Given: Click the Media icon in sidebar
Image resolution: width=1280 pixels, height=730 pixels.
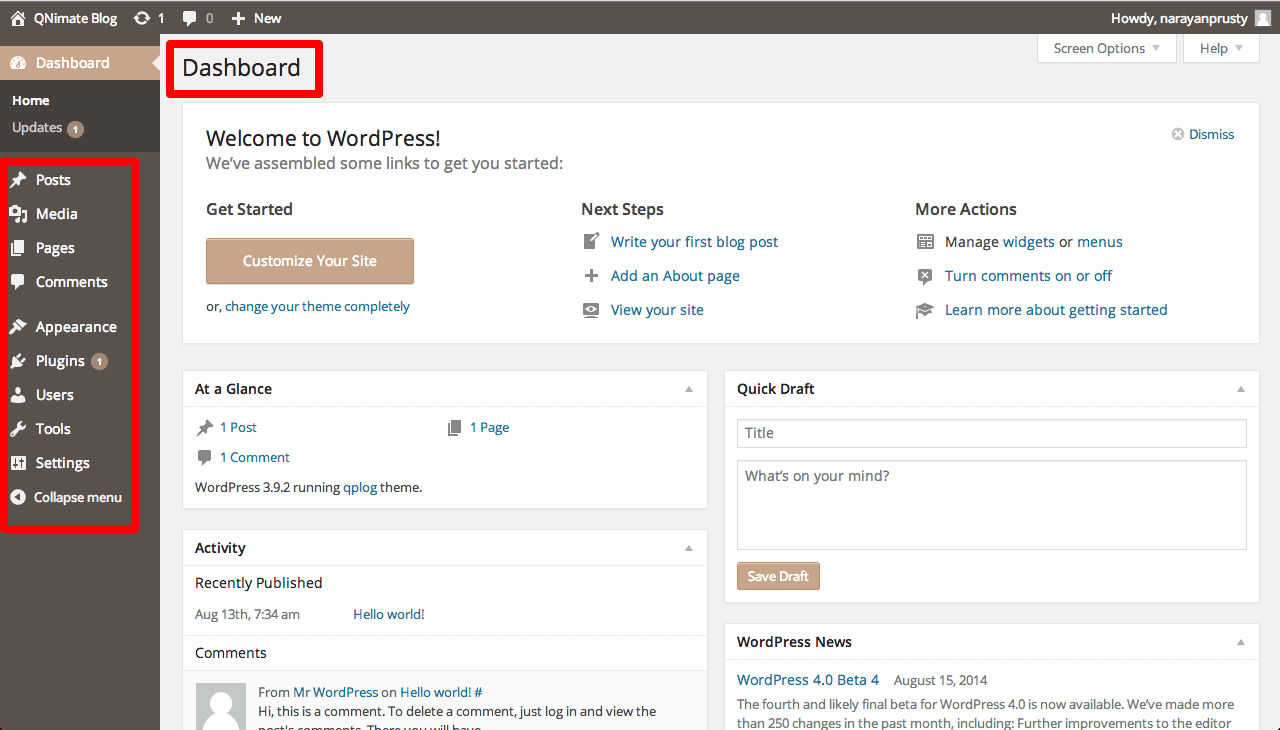Looking at the screenshot, I should click(18, 214).
